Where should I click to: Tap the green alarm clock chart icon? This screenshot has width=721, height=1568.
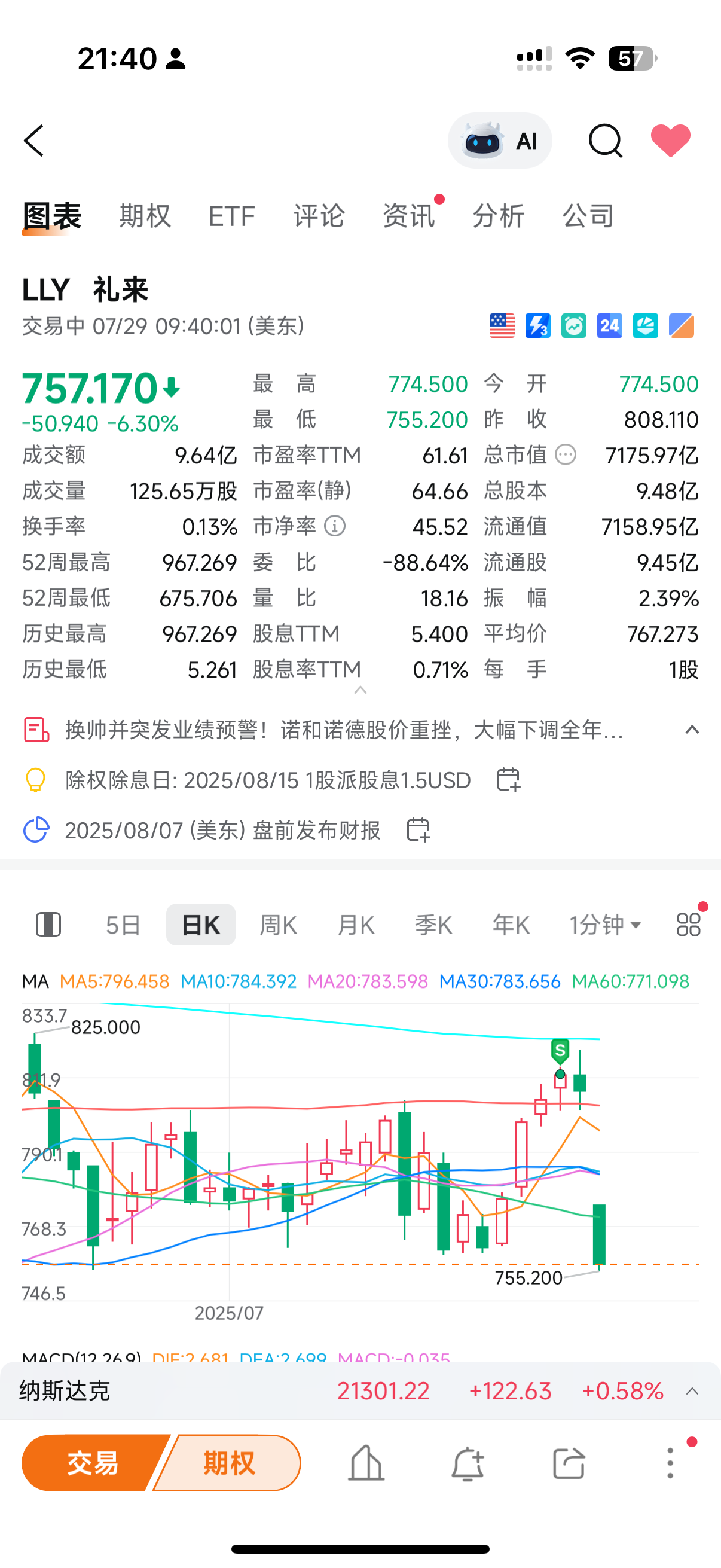click(x=574, y=327)
